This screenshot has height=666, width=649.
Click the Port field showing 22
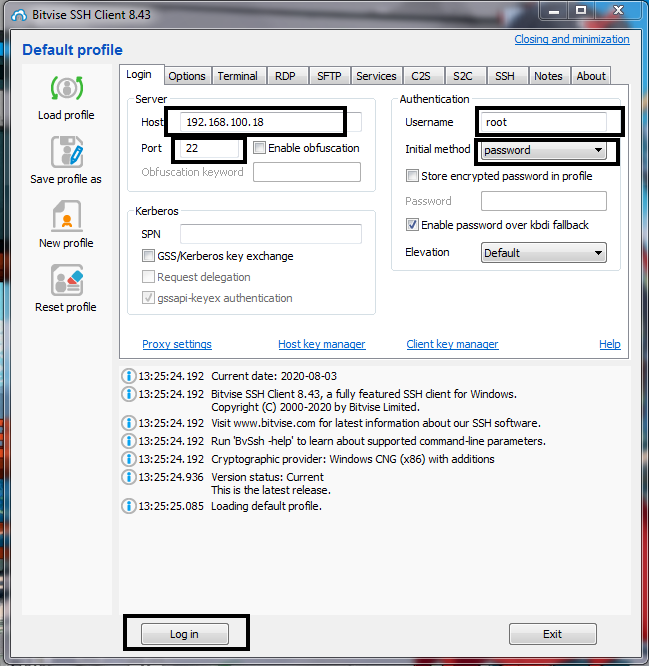pyautogui.click(x=212, y=148)
